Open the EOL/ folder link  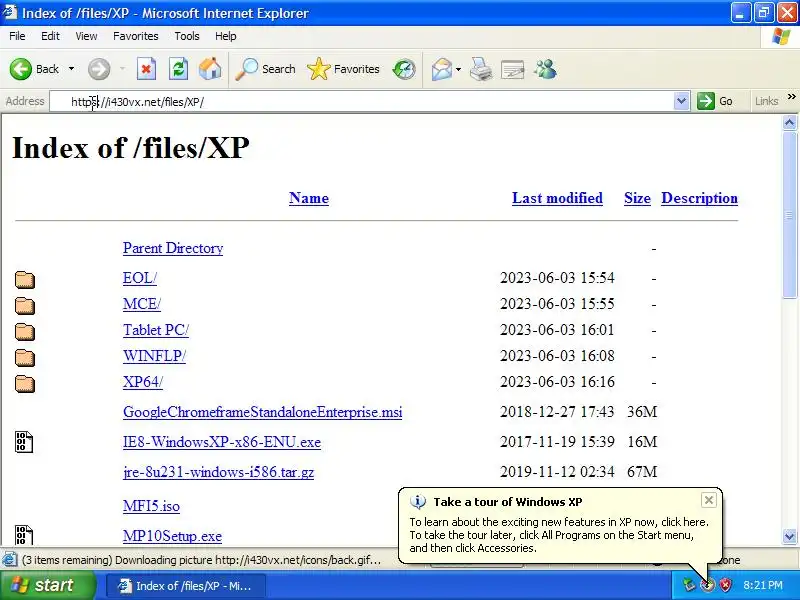(x=140, y=278)
